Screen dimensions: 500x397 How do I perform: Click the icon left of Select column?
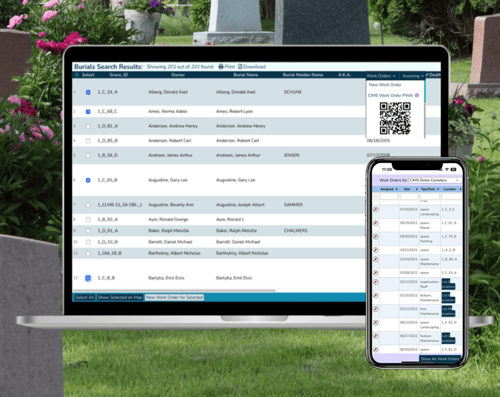[x=76, y=75]
